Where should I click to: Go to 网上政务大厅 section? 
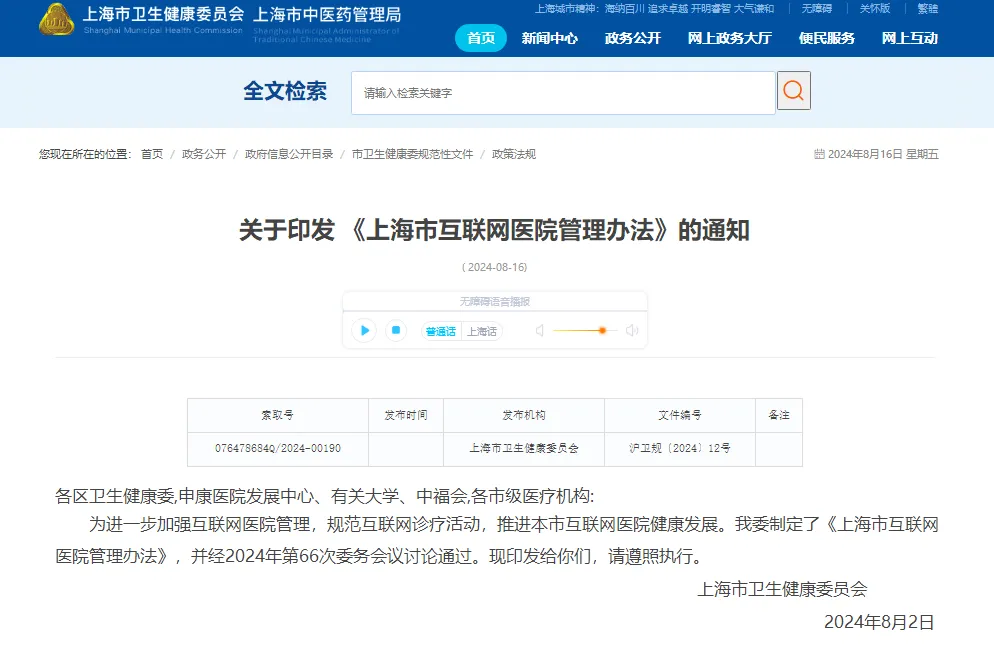729,38
